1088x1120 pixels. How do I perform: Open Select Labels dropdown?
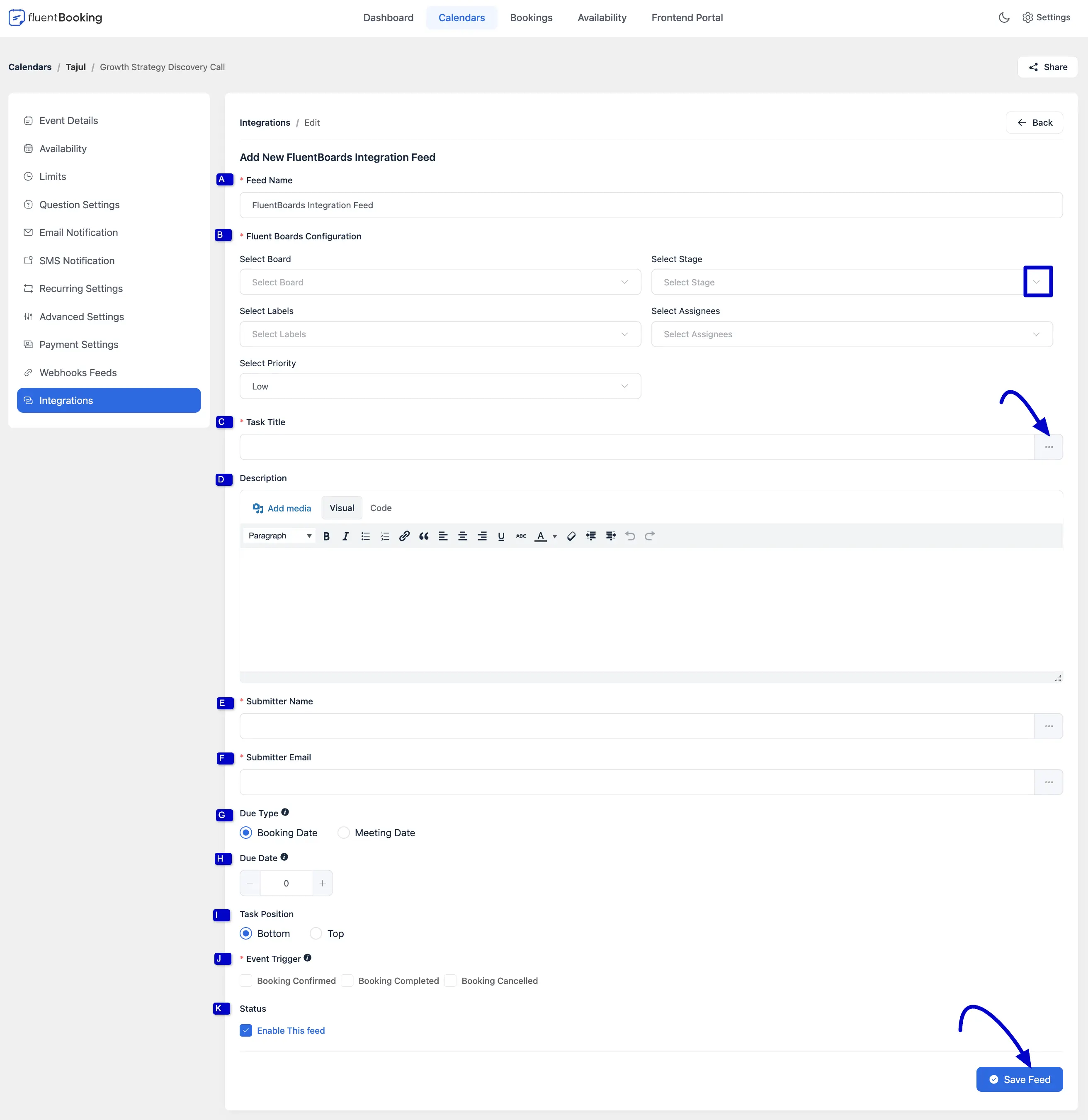pyautogui.click(x=440, y=334)
